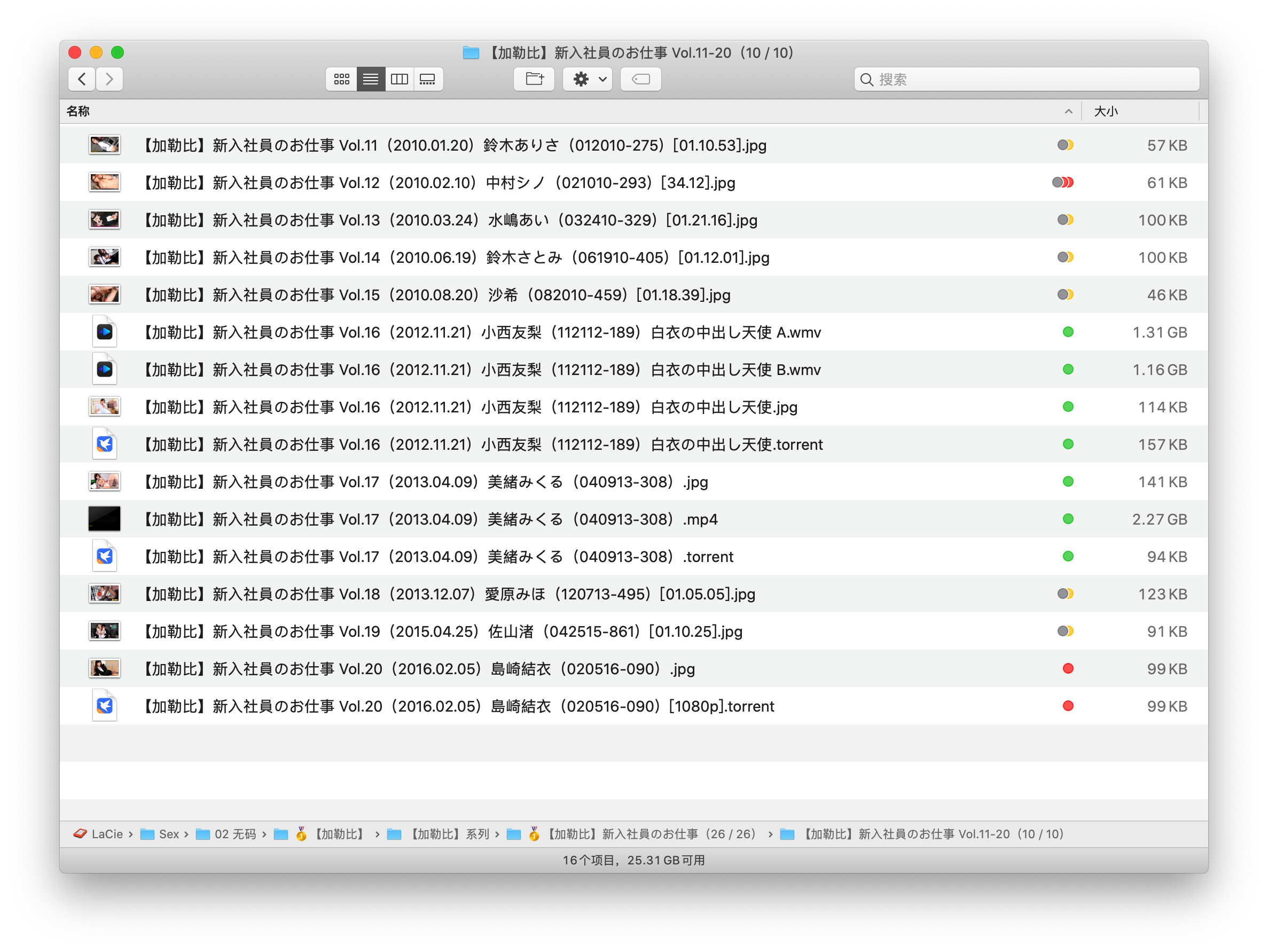Switch to icon view mode

[x=342, y=79]
